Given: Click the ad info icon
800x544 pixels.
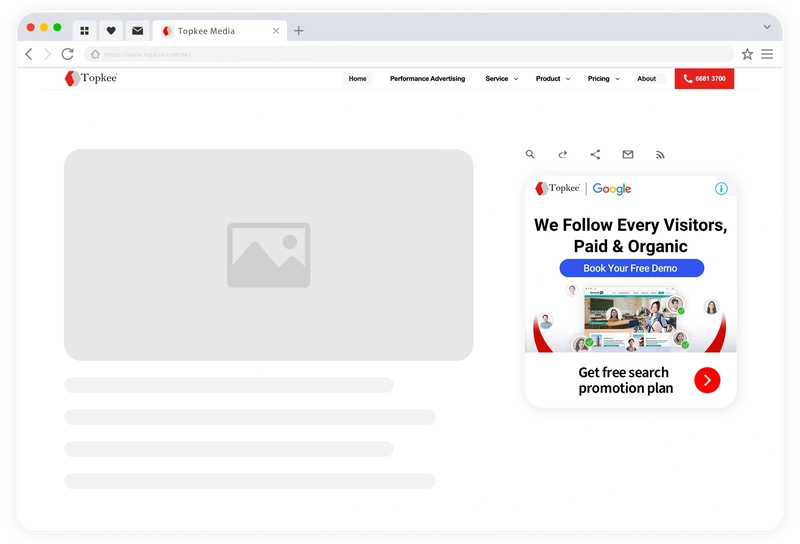Looking at the screenshot, I should (x=721, y=188).
